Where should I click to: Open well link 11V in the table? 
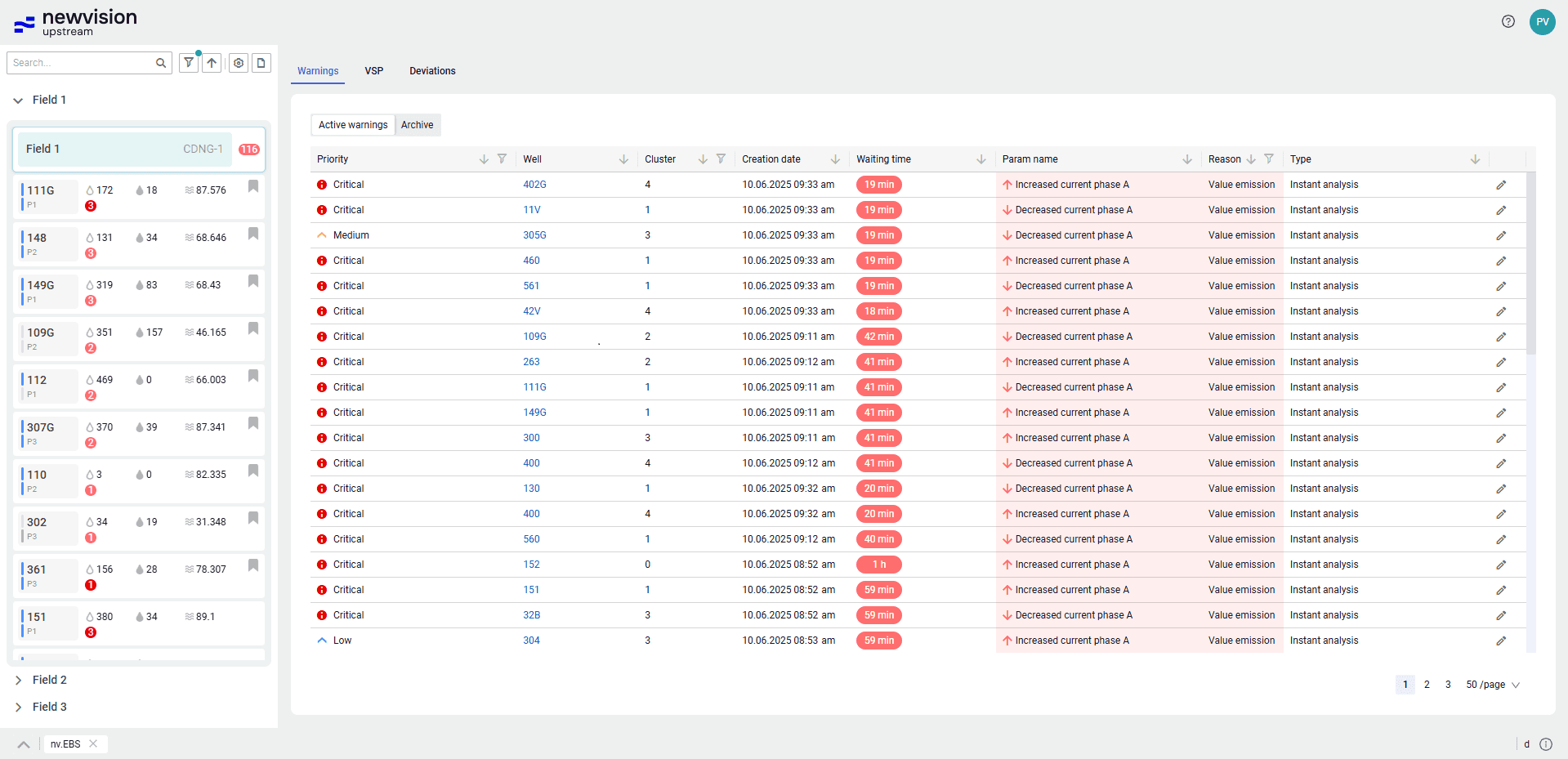532,210
